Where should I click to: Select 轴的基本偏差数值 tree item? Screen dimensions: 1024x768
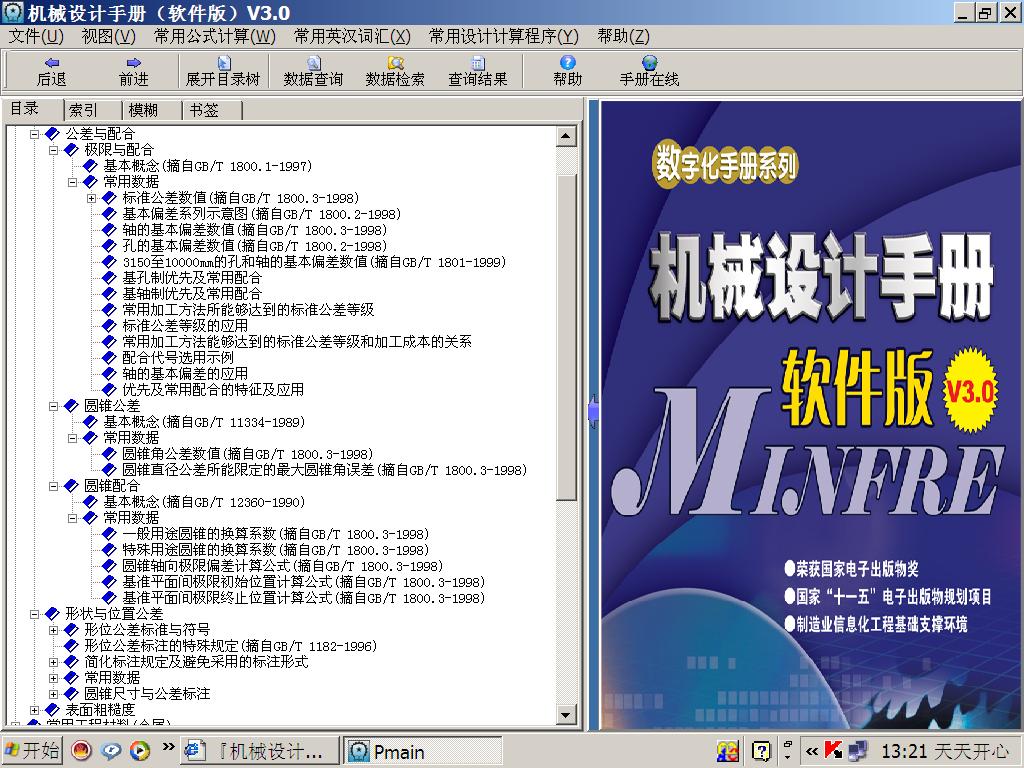[255, 230]
